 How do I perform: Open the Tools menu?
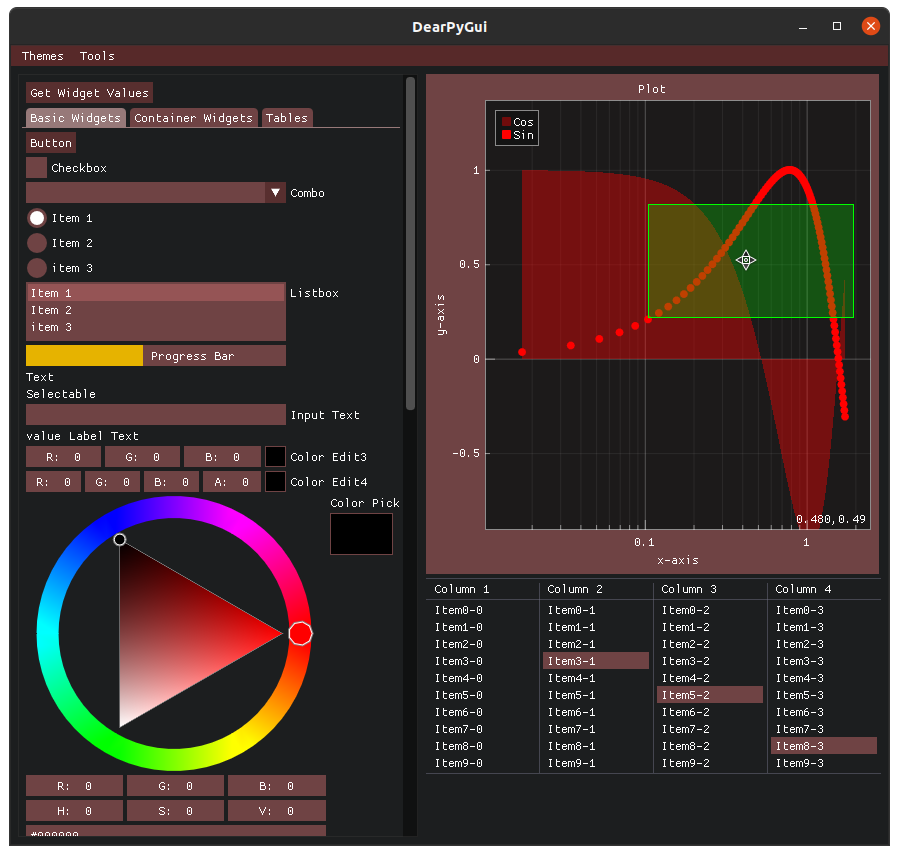[x=96, y=56]
